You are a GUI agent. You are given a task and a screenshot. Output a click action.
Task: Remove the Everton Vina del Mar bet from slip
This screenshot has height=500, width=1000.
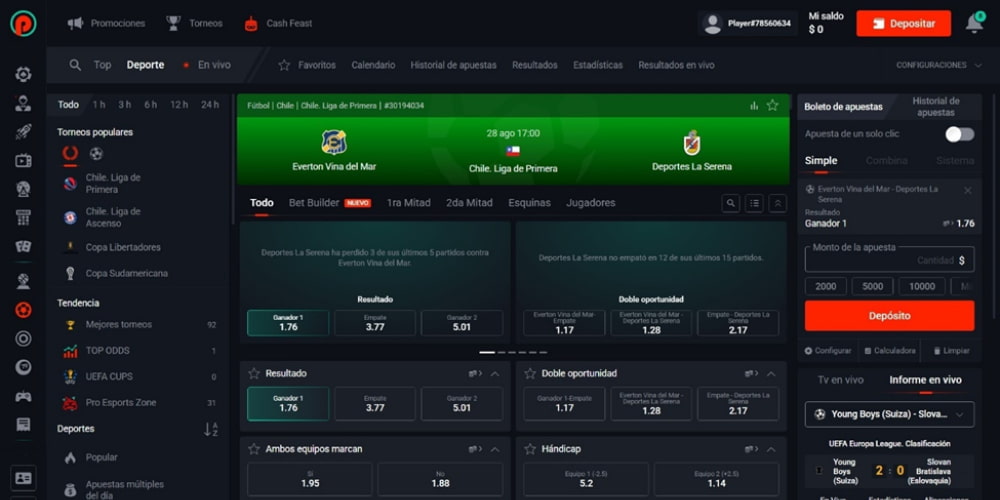point(967,190)
